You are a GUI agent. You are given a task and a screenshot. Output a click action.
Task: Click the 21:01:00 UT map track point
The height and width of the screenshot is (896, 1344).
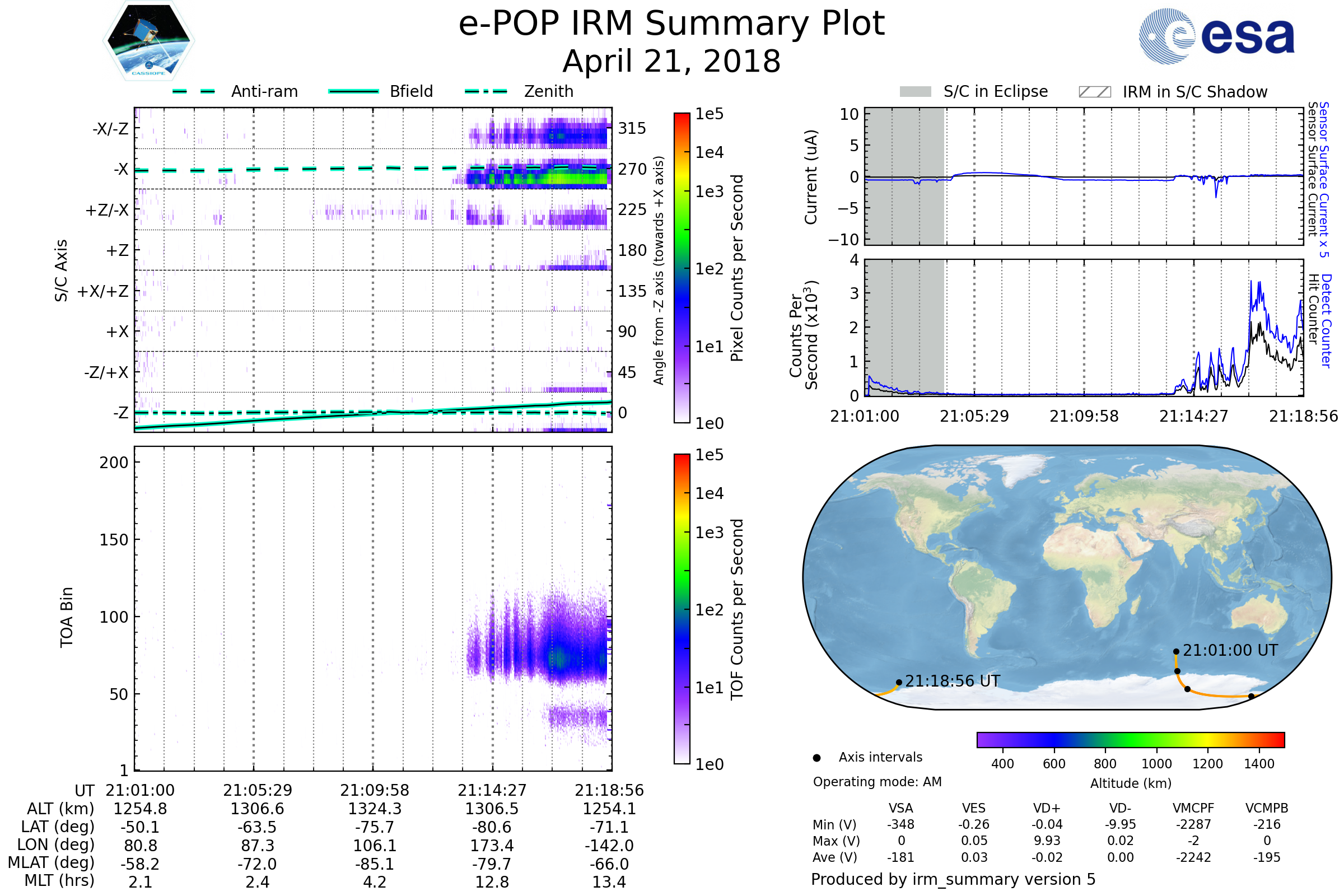point(1176,651)
